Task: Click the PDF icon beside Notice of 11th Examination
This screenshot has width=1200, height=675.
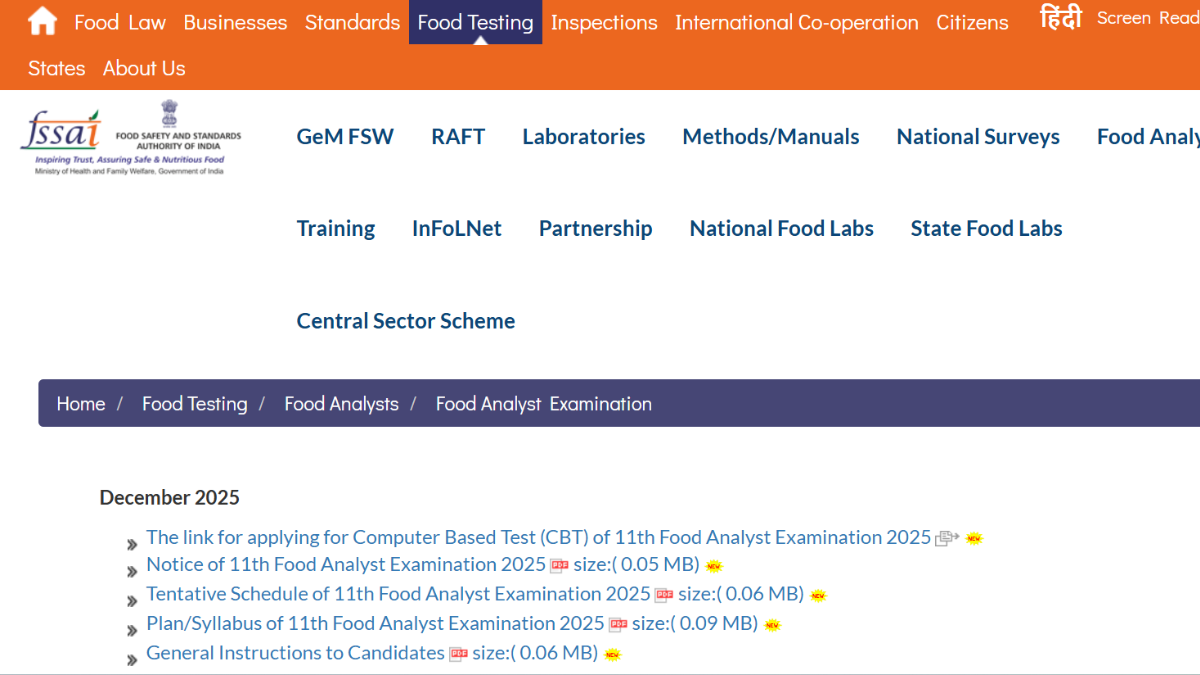Action: pyautogui.click(x=559, y=566)
